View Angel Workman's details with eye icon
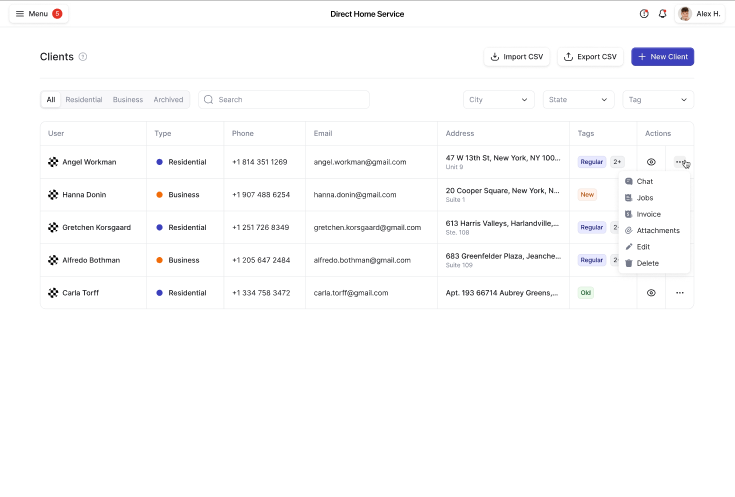This screenshot has height=497, width=735. pos(651,162)
